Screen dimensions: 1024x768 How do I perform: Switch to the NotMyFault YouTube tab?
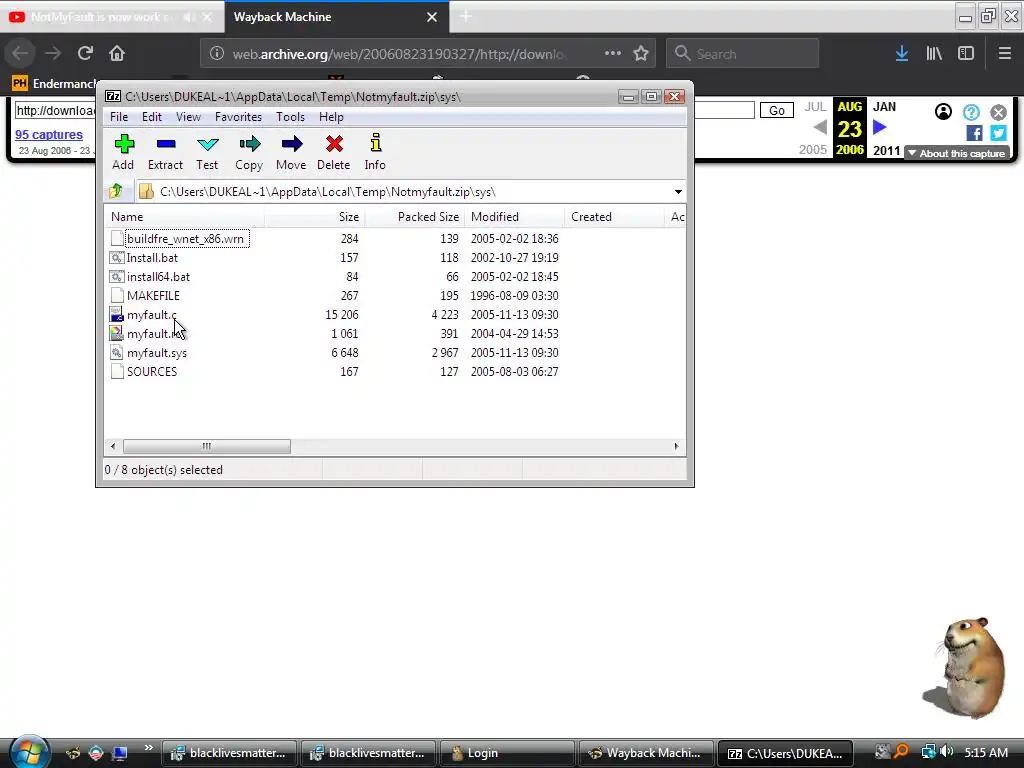pyautogui.click(x=101, y=17)
